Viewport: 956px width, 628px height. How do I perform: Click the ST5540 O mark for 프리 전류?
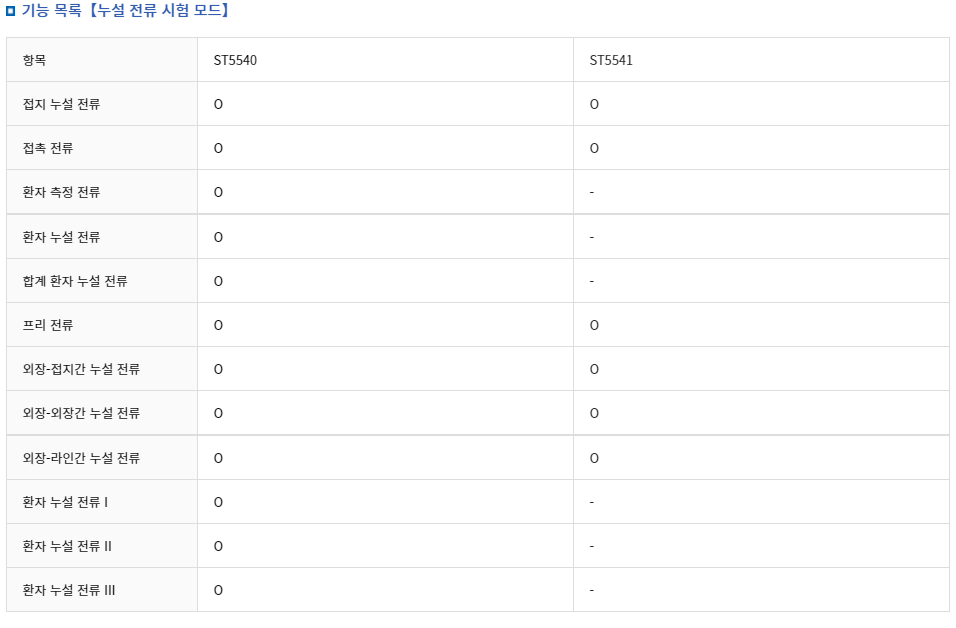pos(218,325)
